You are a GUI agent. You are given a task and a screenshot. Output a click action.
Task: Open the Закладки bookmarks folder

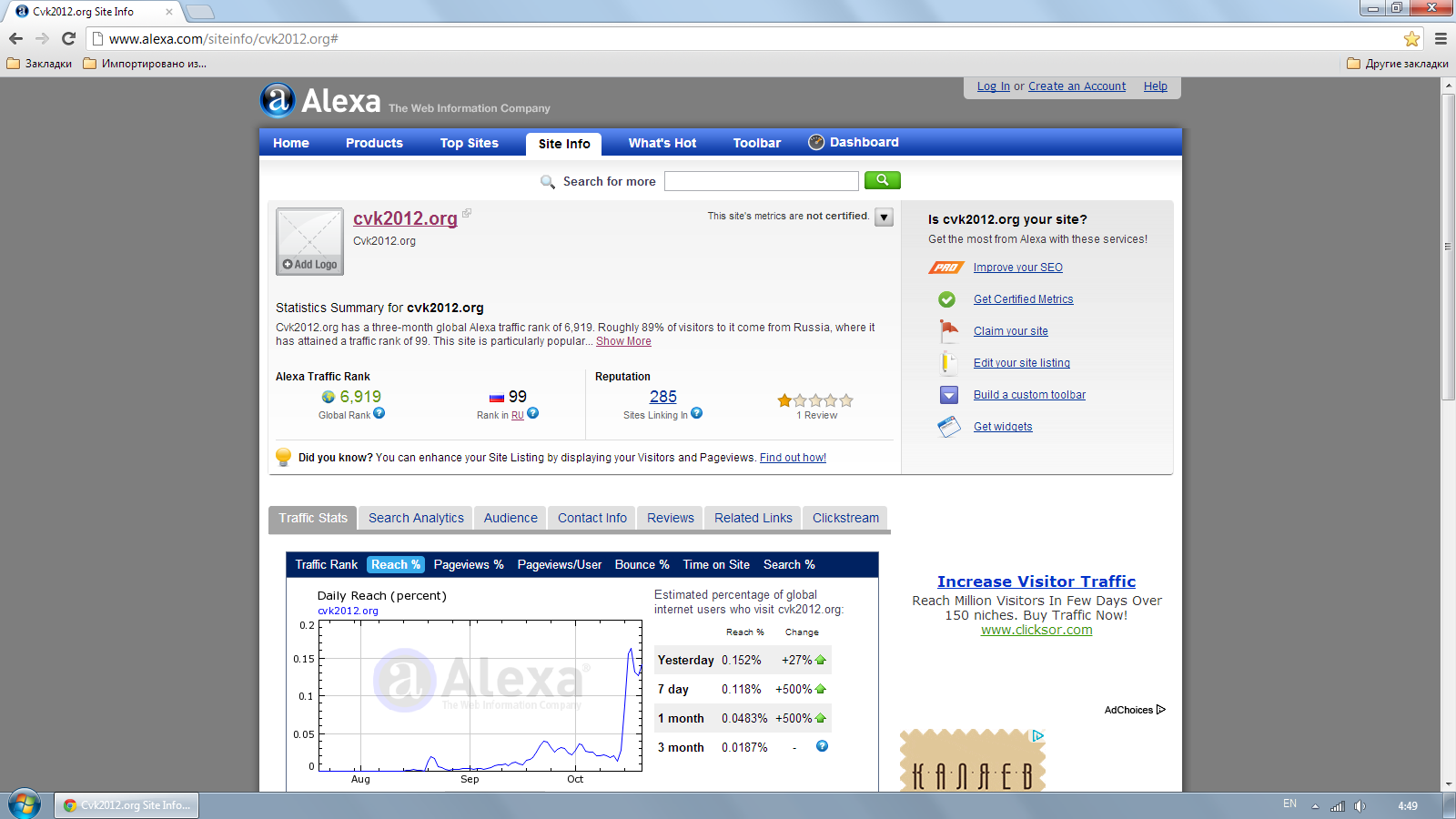point(39,64)
